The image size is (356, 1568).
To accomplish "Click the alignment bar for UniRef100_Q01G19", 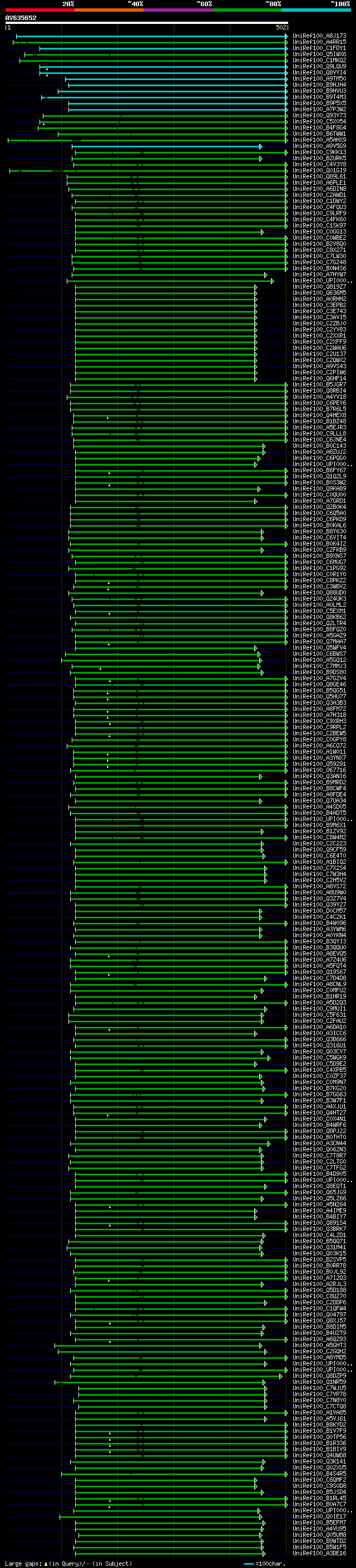I will click(149, 171).
